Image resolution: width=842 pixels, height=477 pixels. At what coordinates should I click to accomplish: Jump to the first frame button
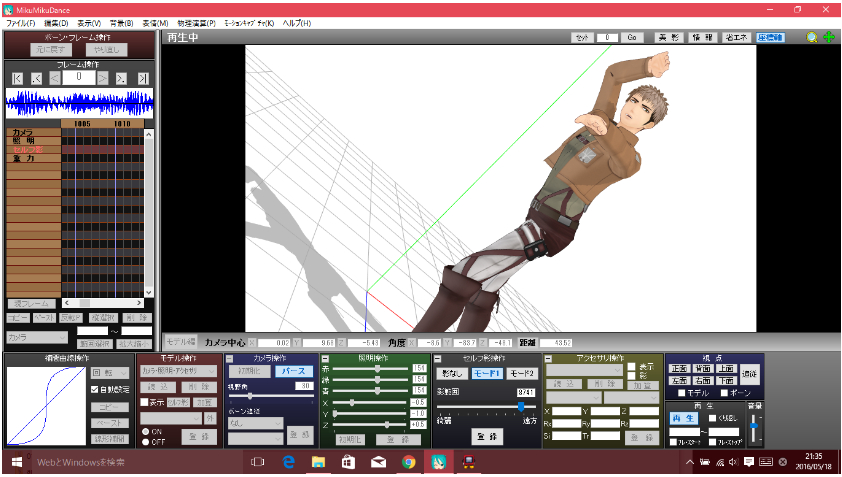(17, 78)
